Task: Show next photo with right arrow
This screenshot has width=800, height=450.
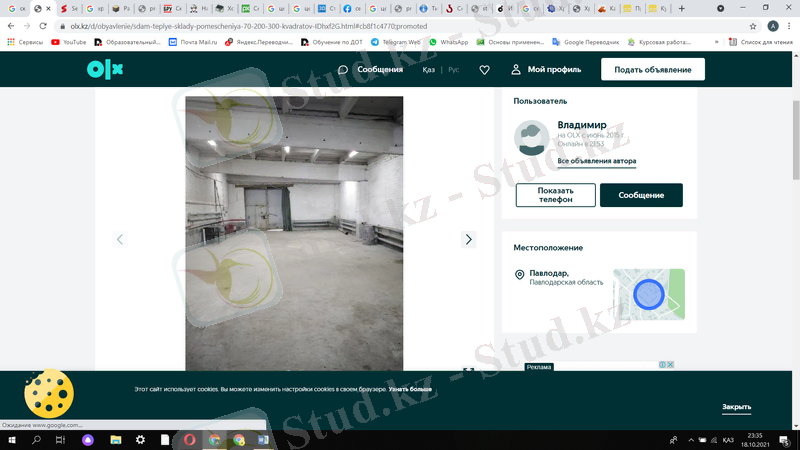Action: point(468,239)
